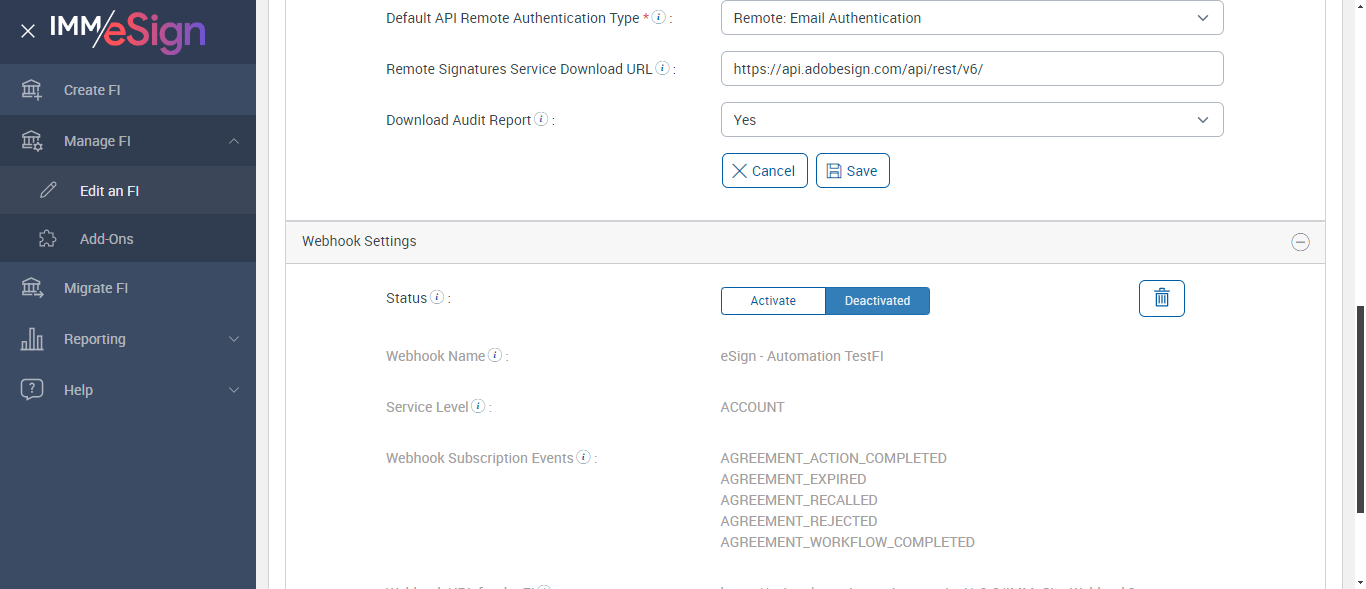Click the info icon beside Remote Signatures Service Download URL
This screenshot has height=589, width=1366.
point(662,68)
